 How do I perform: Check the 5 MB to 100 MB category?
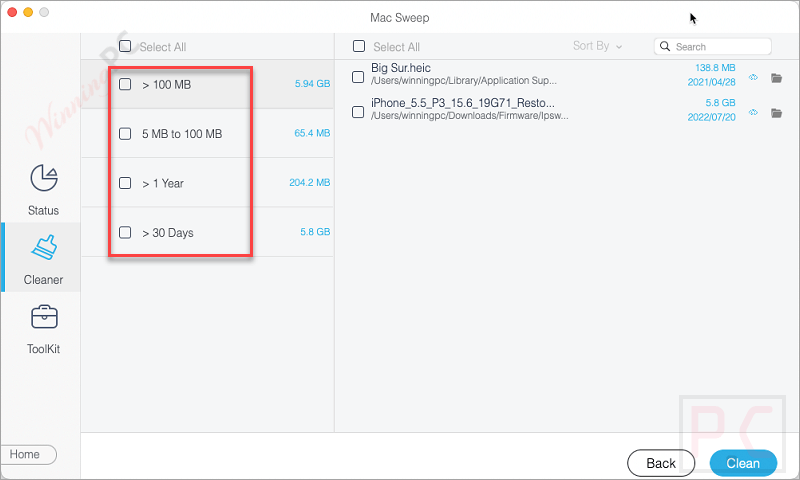(125, 134)
